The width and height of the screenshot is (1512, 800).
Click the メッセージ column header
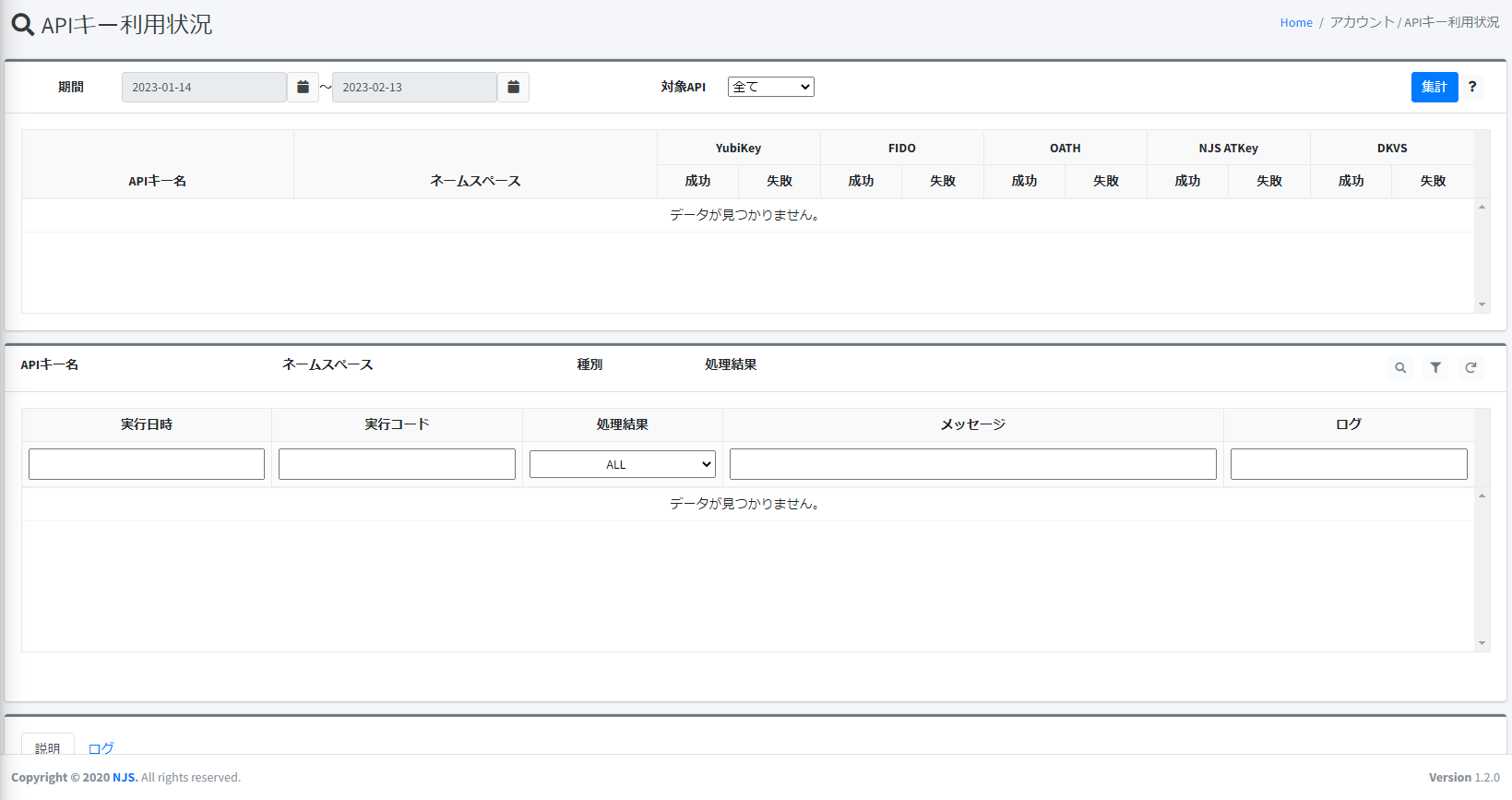tap(973, 424)
